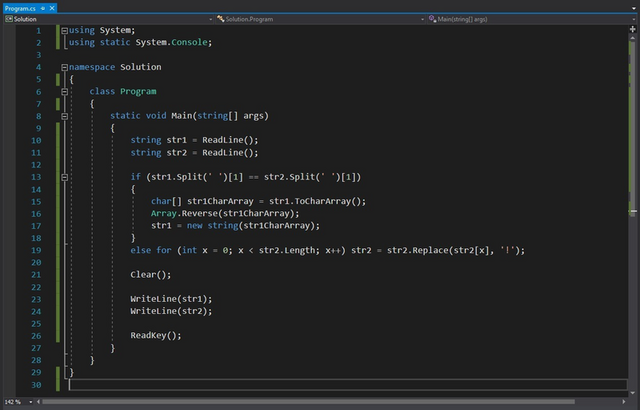
Task: Click the 'Program' class name
Action: [x=138, y=91]
